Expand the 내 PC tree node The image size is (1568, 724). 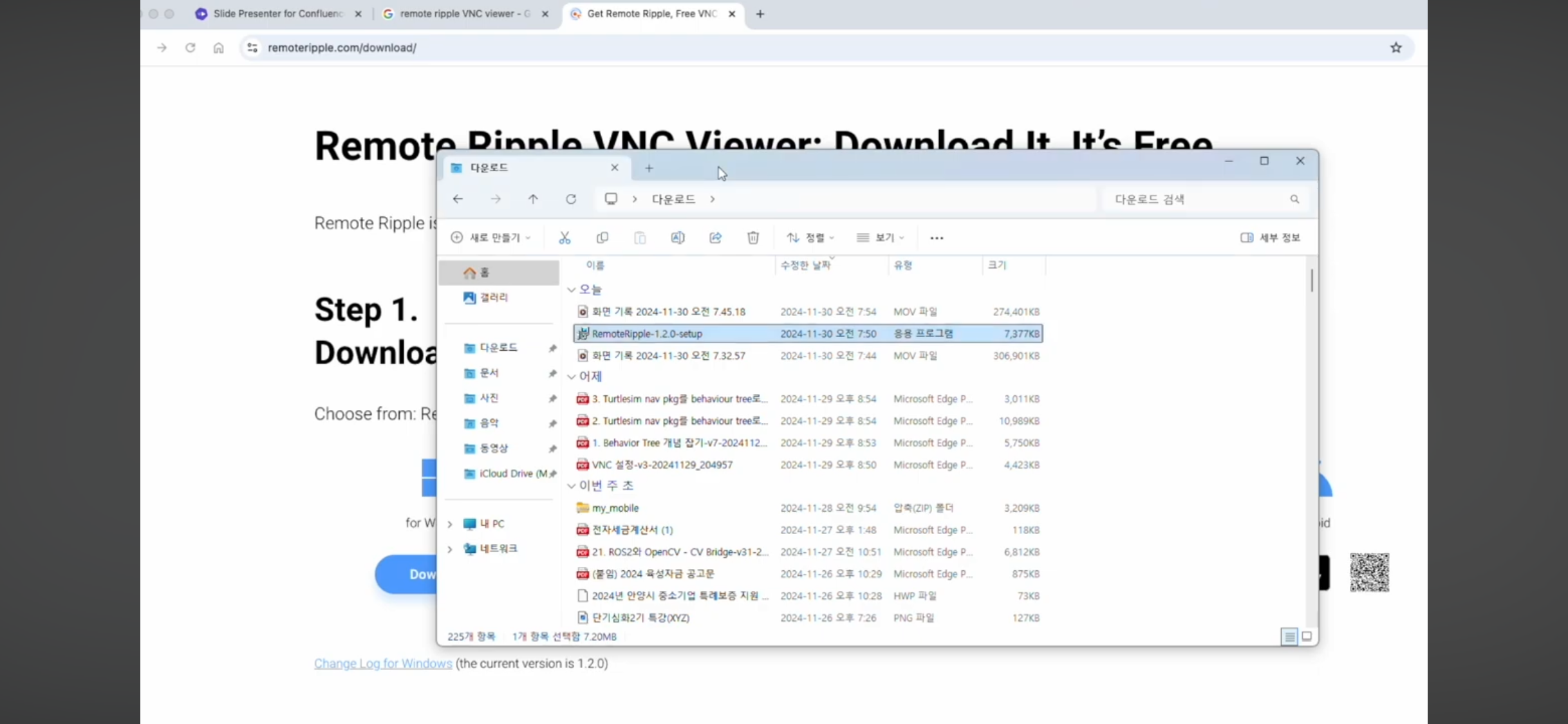450,524
